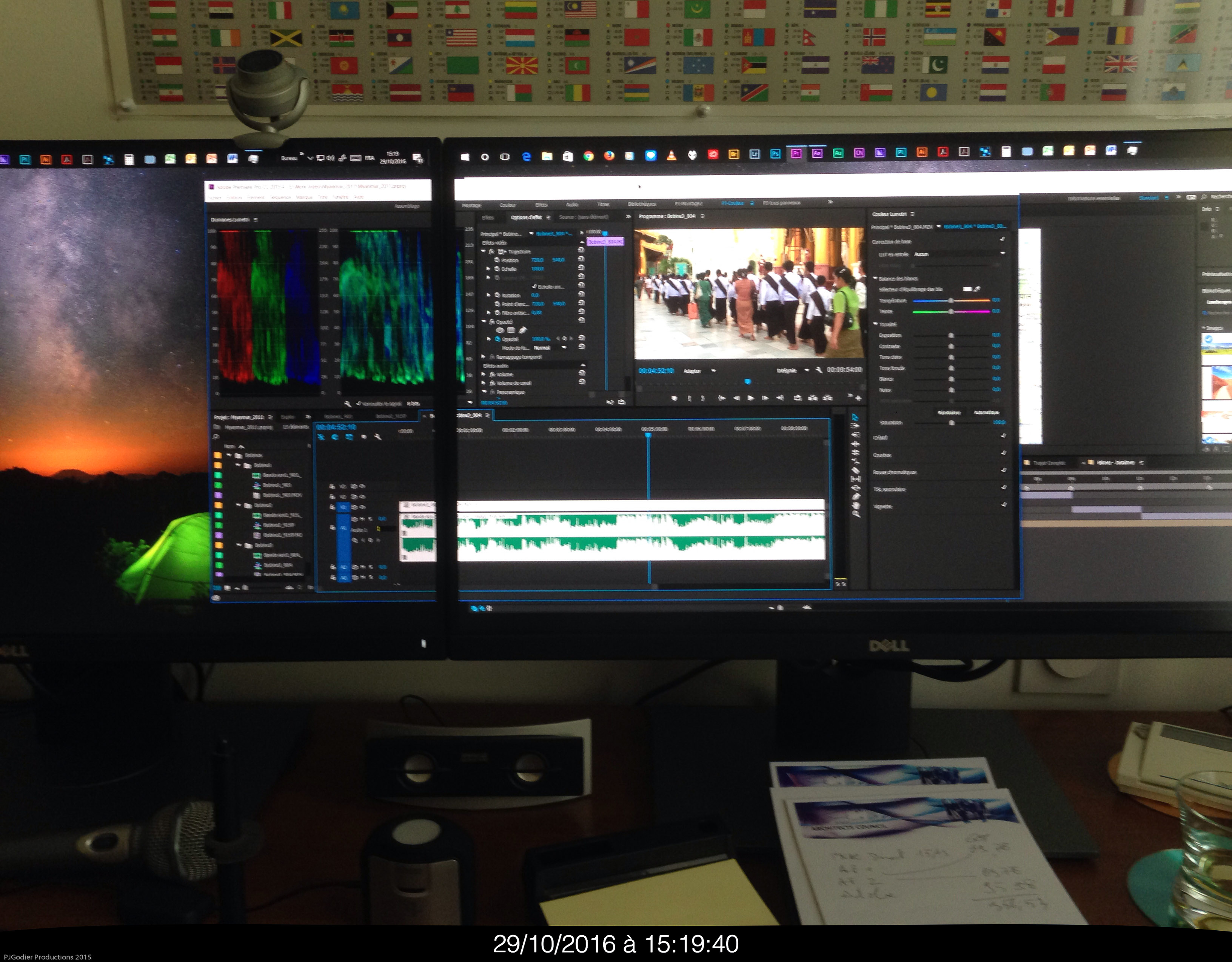The height and width of the screenshot is (962, 1232).
Task: Click the pen mask tool under Opacité
Action: click(x=522, y=330)
